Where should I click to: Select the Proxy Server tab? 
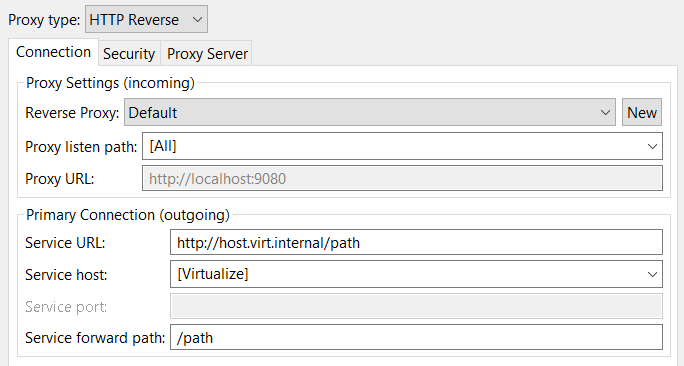click(x=207, y=54)
